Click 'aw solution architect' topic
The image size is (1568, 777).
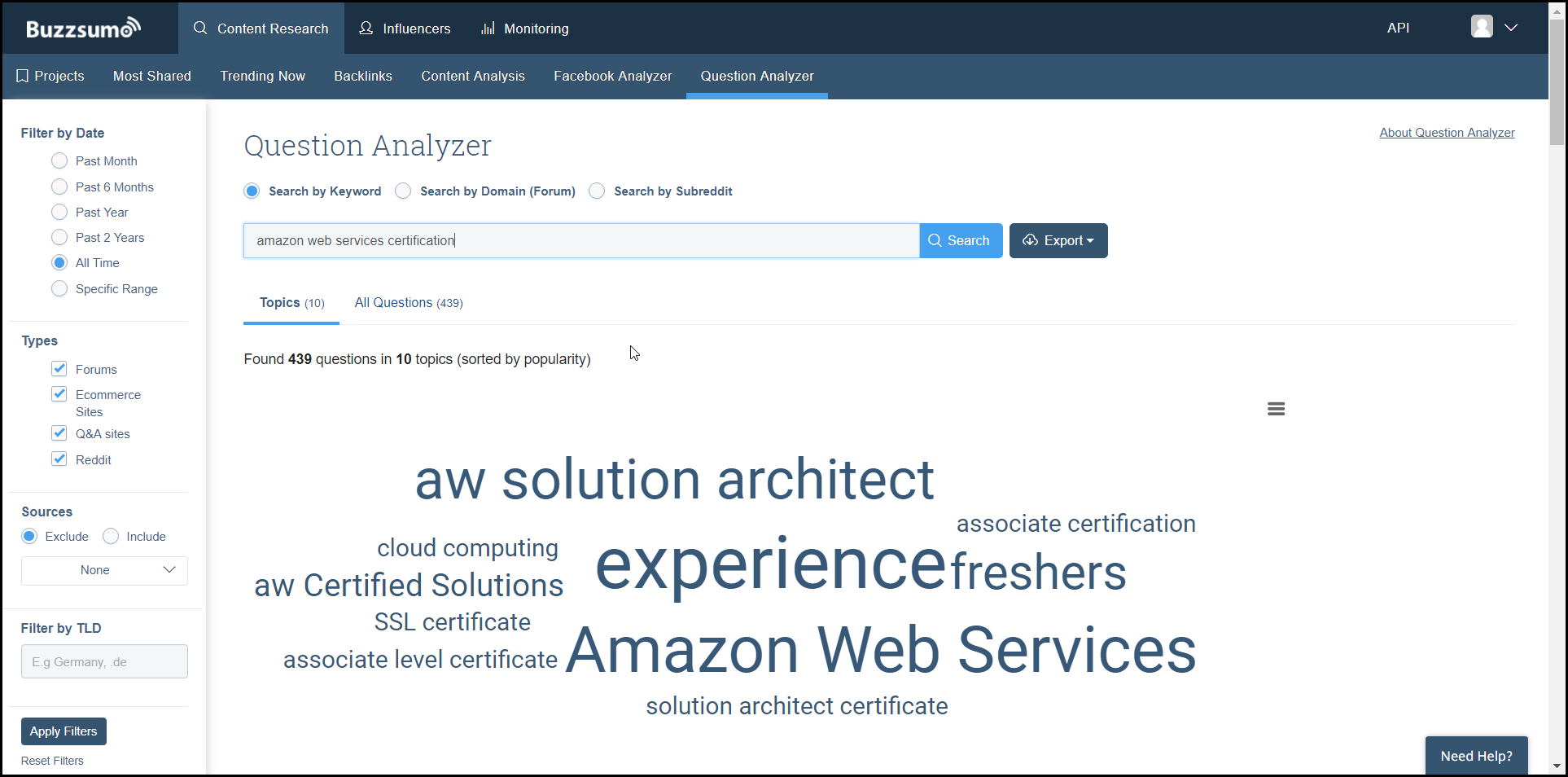tap(675, 480)
